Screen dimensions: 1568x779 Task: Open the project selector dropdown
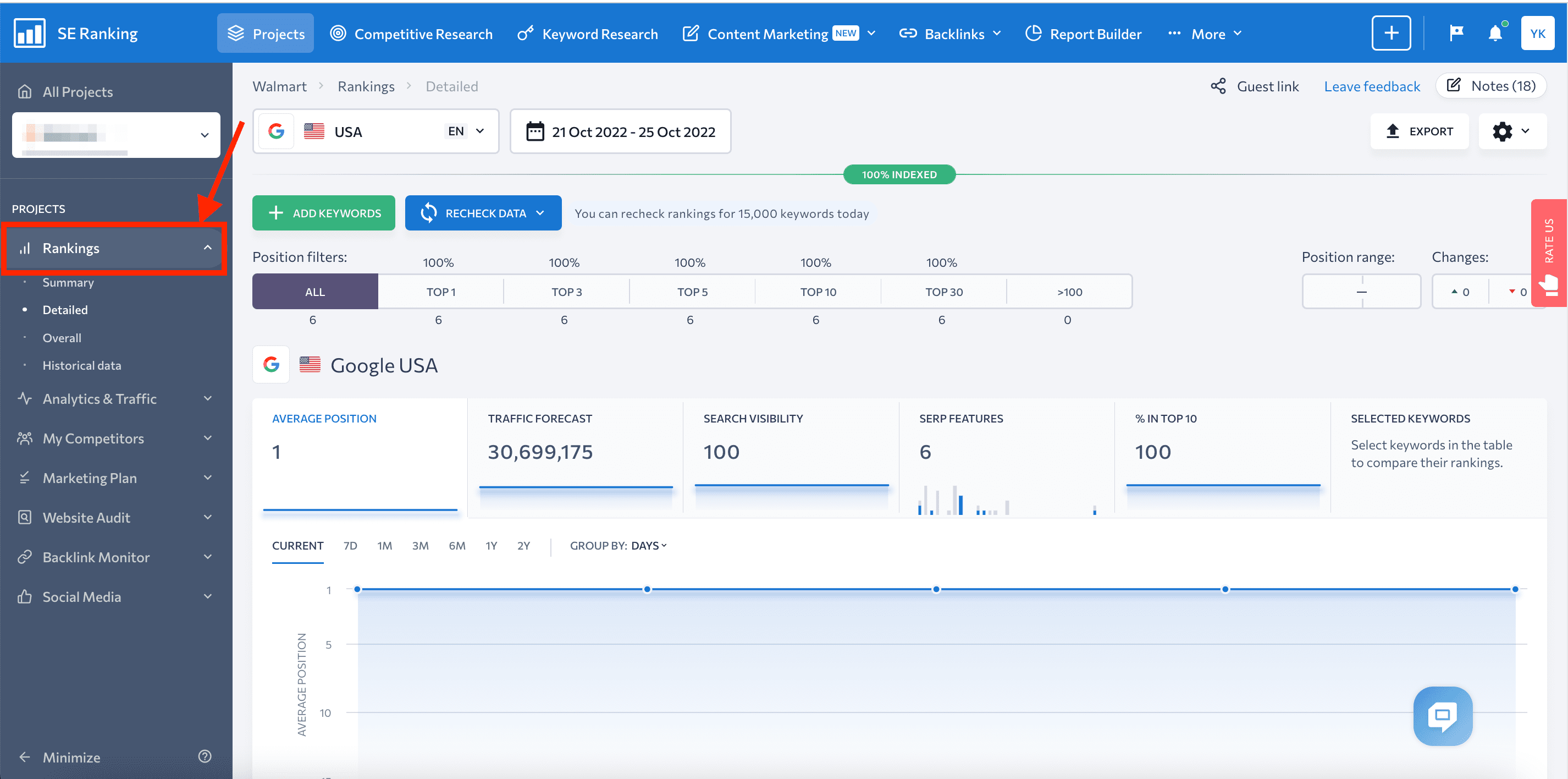[x=115, y=135]
